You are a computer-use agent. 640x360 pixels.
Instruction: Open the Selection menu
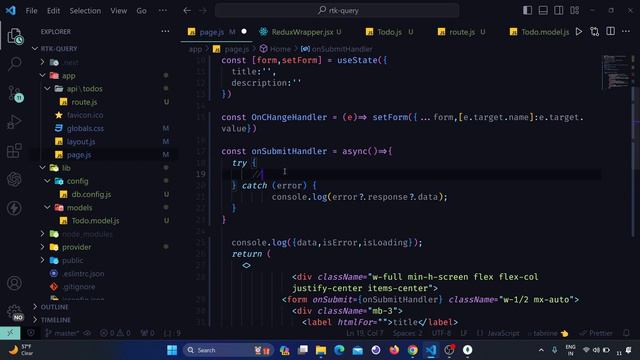85,11
